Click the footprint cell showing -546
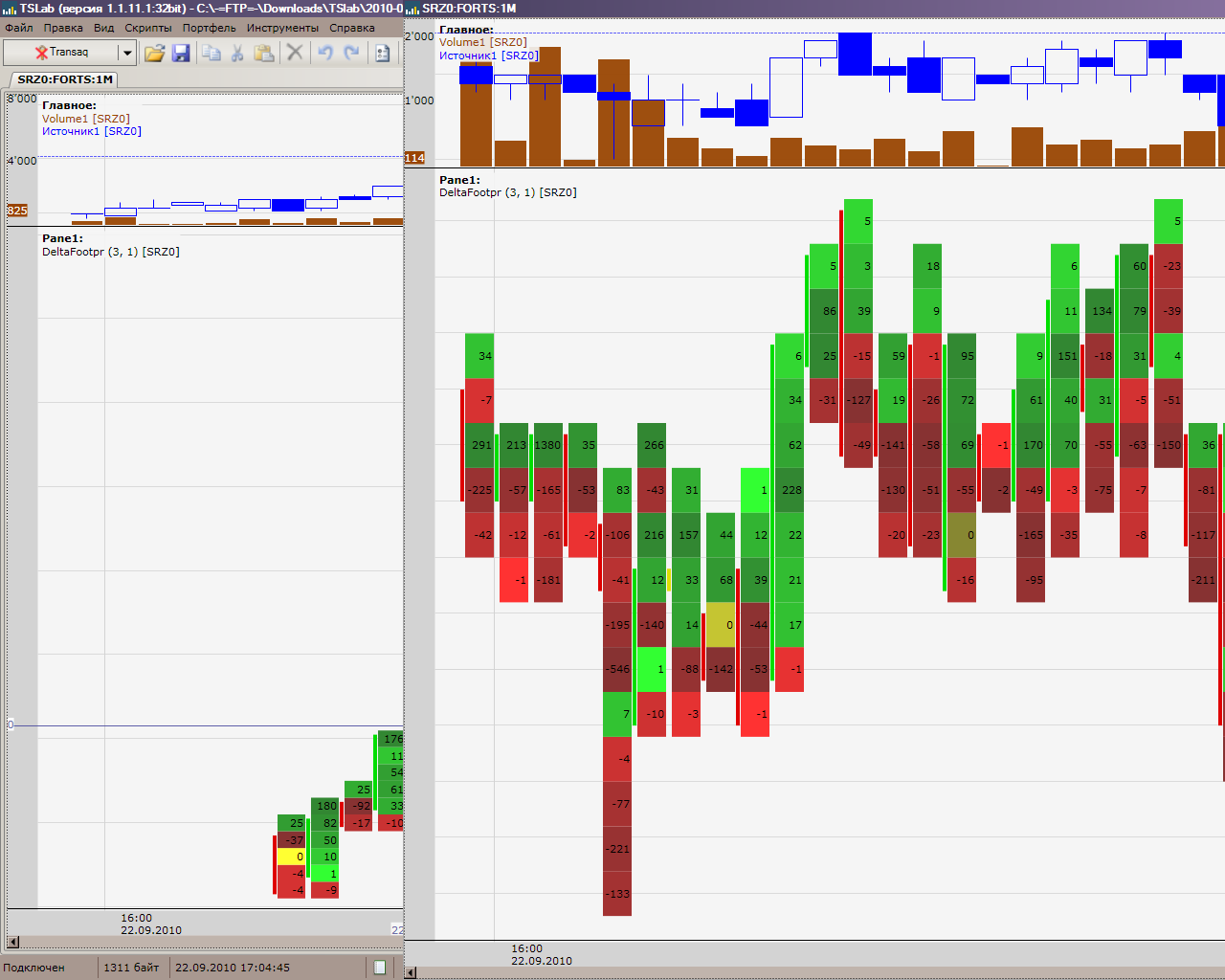Image resolution: width=1225 pixels, height=980 pixels. (617, 669)
